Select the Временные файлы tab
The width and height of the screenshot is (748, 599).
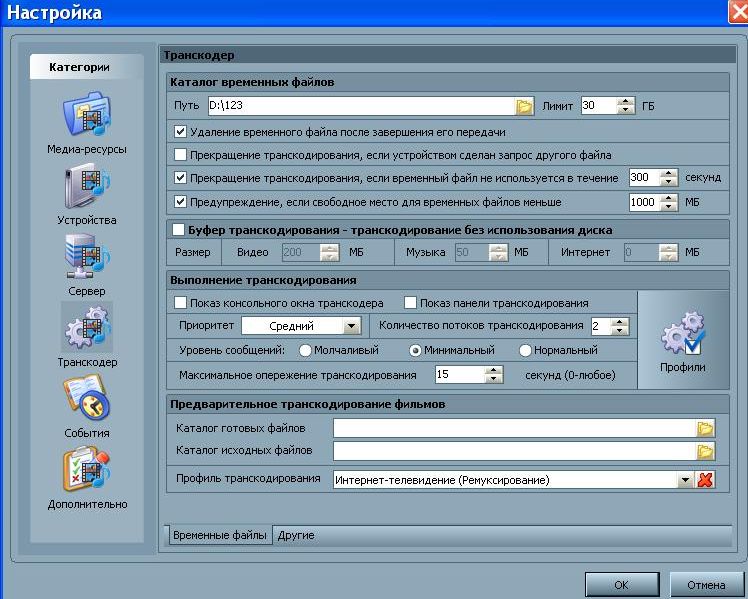pyautogui.click(x=219, y=535)
